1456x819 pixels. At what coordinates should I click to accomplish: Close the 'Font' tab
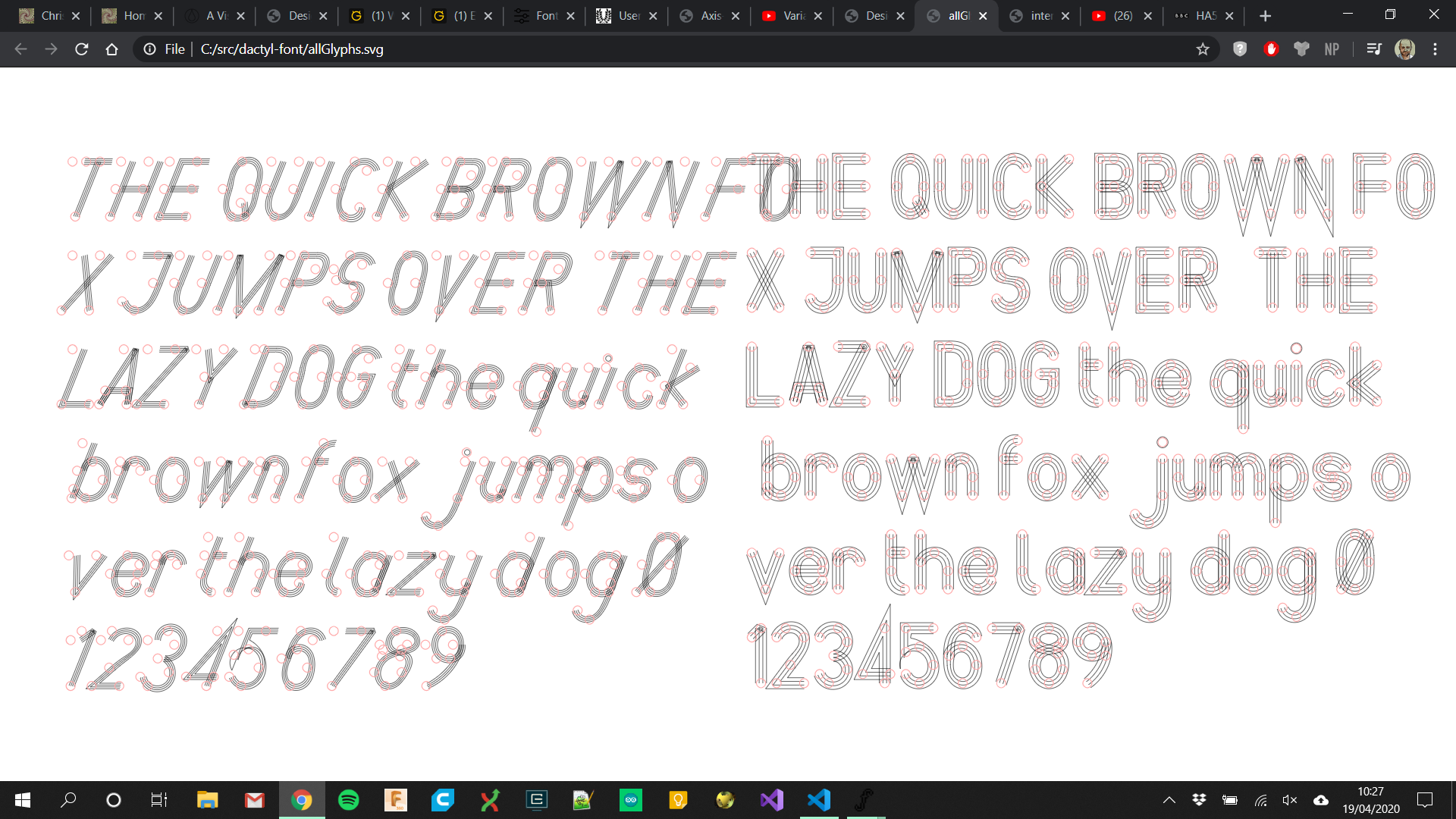coord(570,16)
